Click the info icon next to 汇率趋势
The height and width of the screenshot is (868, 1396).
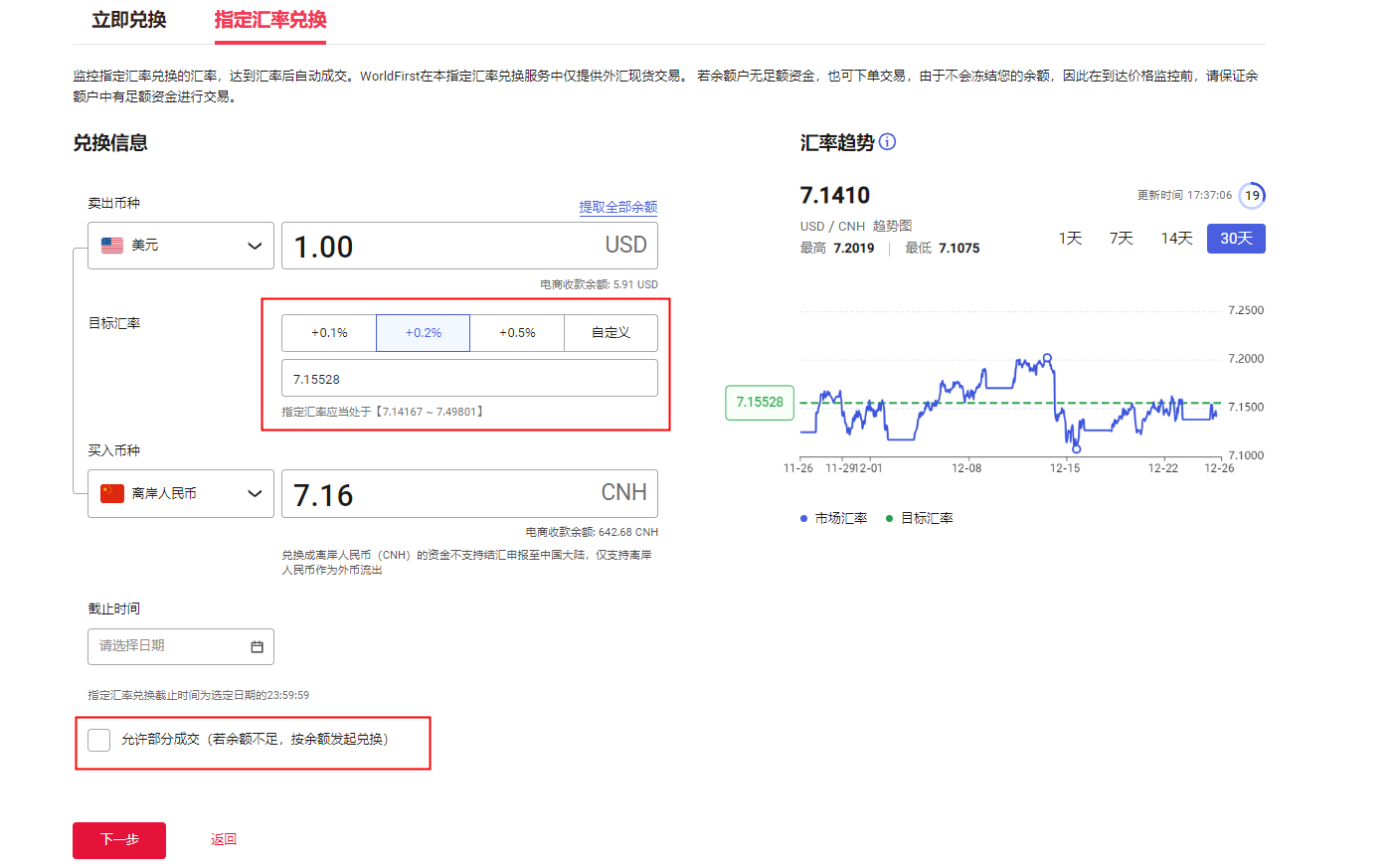(886, 141)
